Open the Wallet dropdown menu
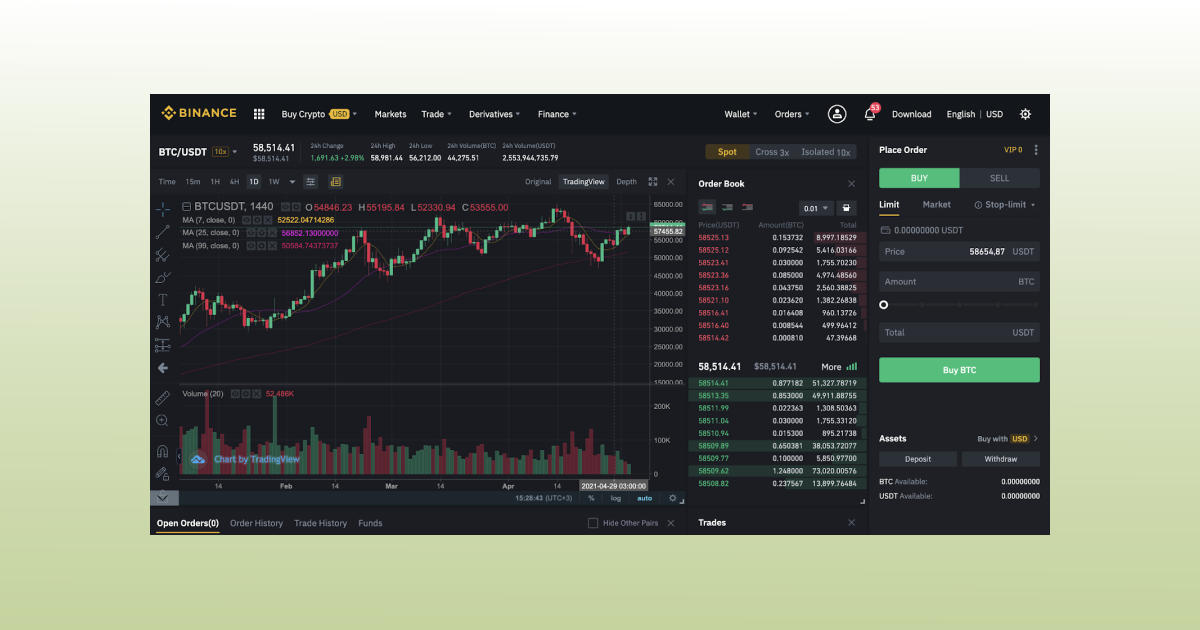This screenshot has width=1200, height=630. tap(740, 114)
